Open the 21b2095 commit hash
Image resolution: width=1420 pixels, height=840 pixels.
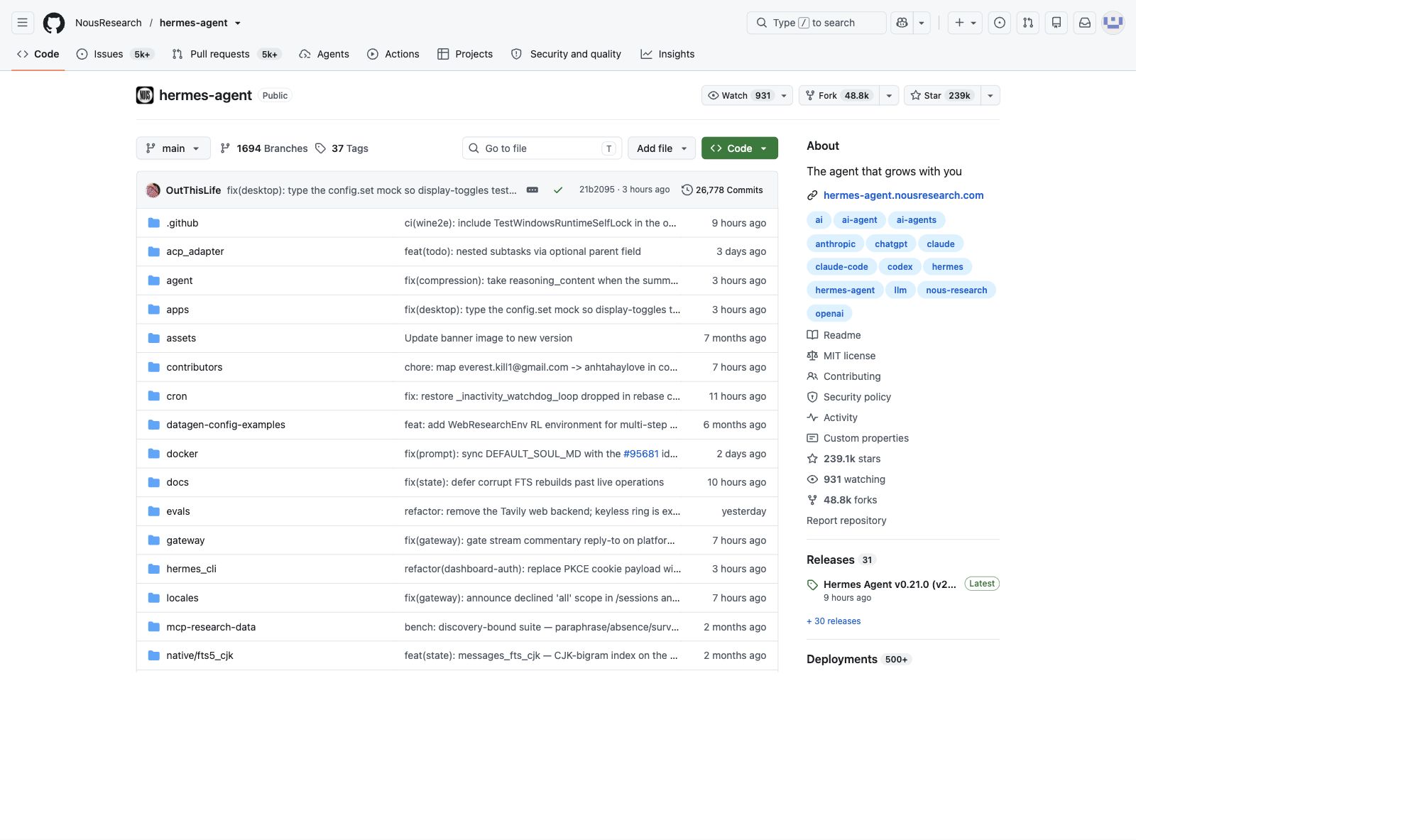coord(597,190)
